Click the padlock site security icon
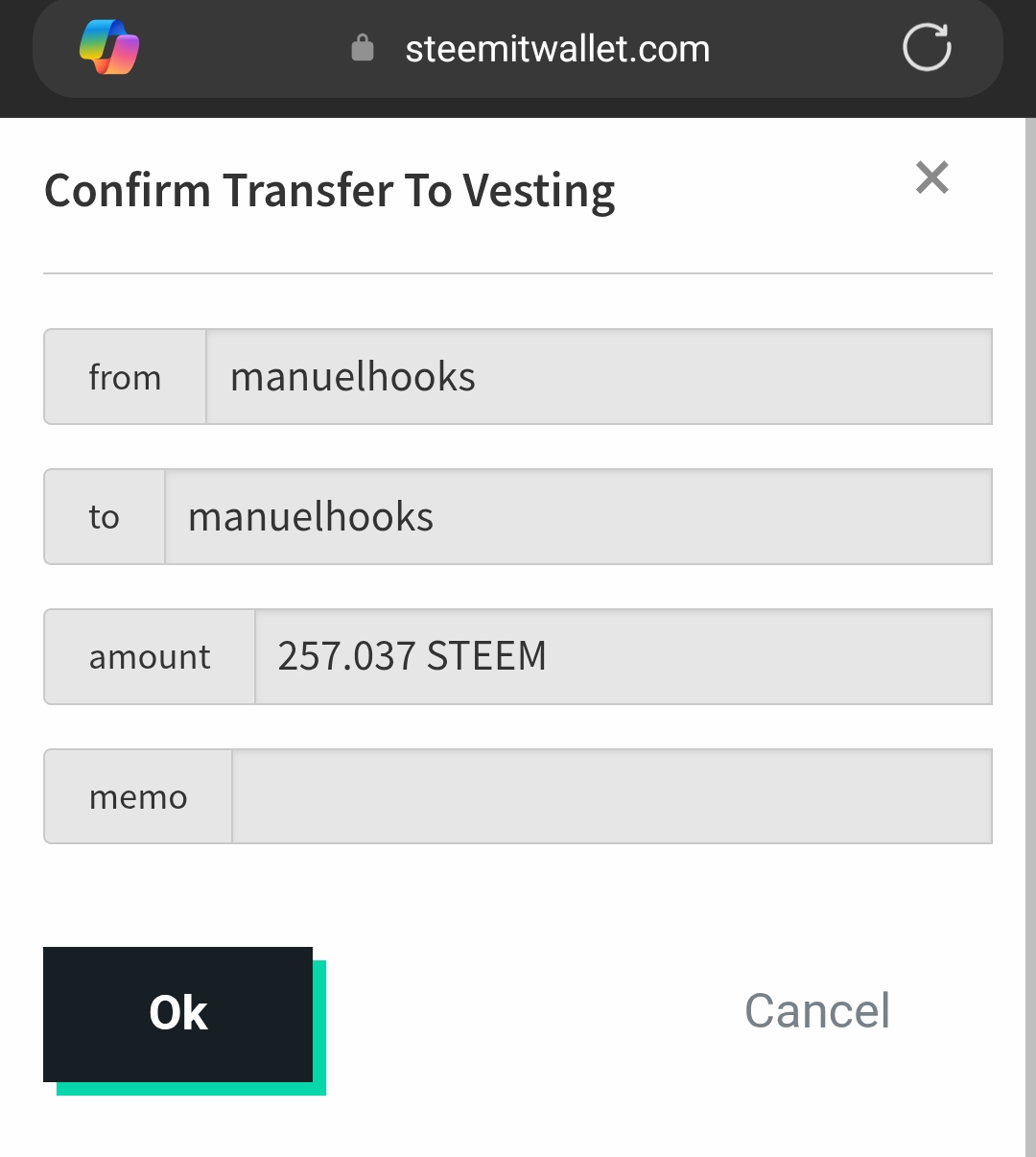 (363, 48)
